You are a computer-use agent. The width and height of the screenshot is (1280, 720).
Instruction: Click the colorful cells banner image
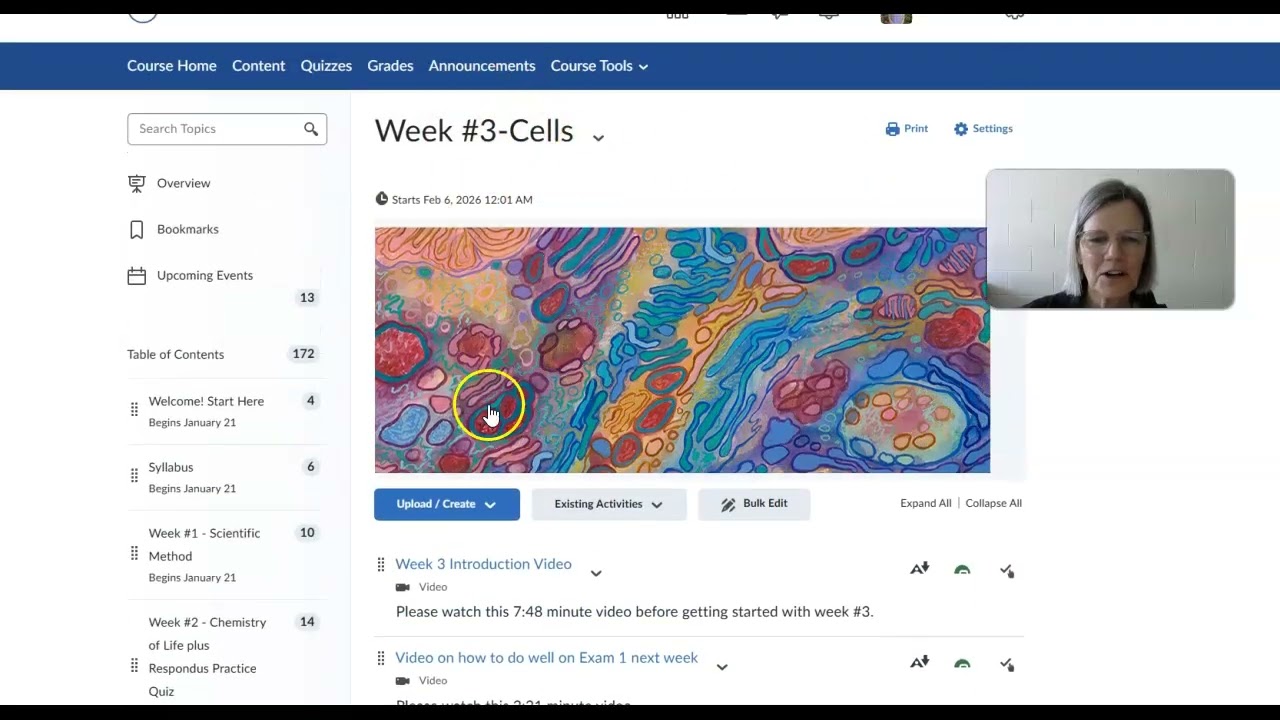pyautogui.click(x=682, y=350)
